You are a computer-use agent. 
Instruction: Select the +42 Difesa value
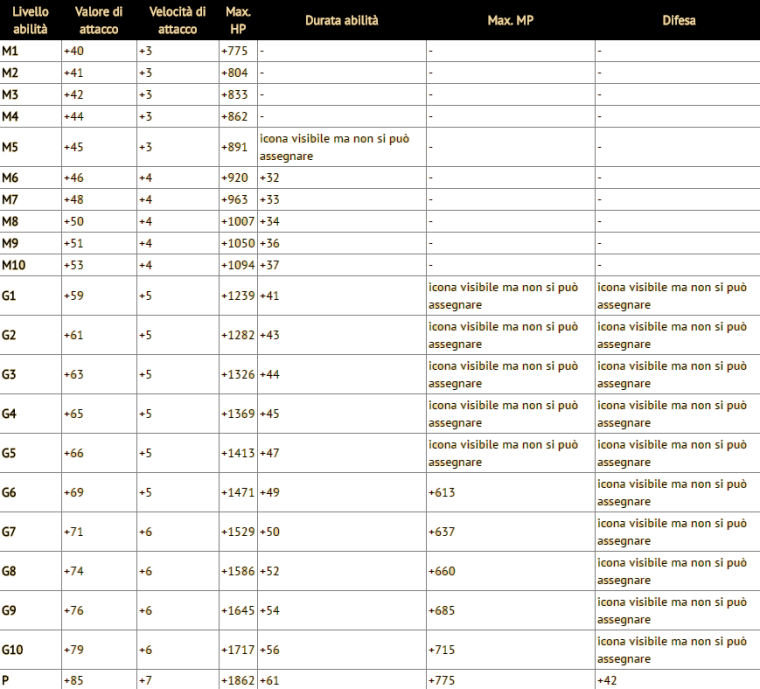[x=607, y=680]
